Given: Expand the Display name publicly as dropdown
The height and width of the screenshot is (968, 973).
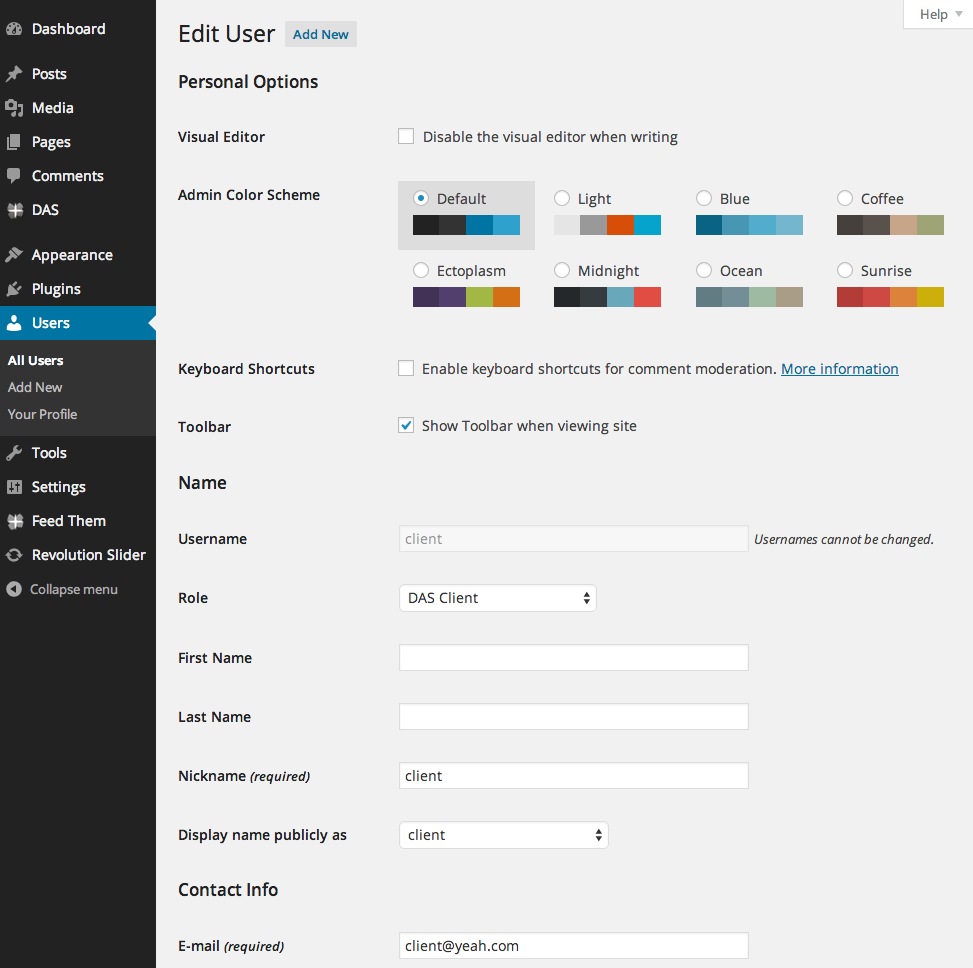Looking at the screenshot, I should [x=504, y=835].
